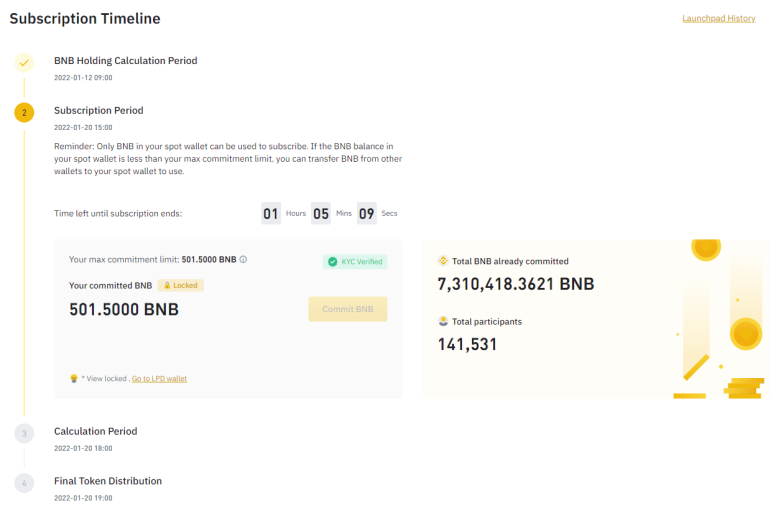Click the KYC Verified badge

coord(355,261)
